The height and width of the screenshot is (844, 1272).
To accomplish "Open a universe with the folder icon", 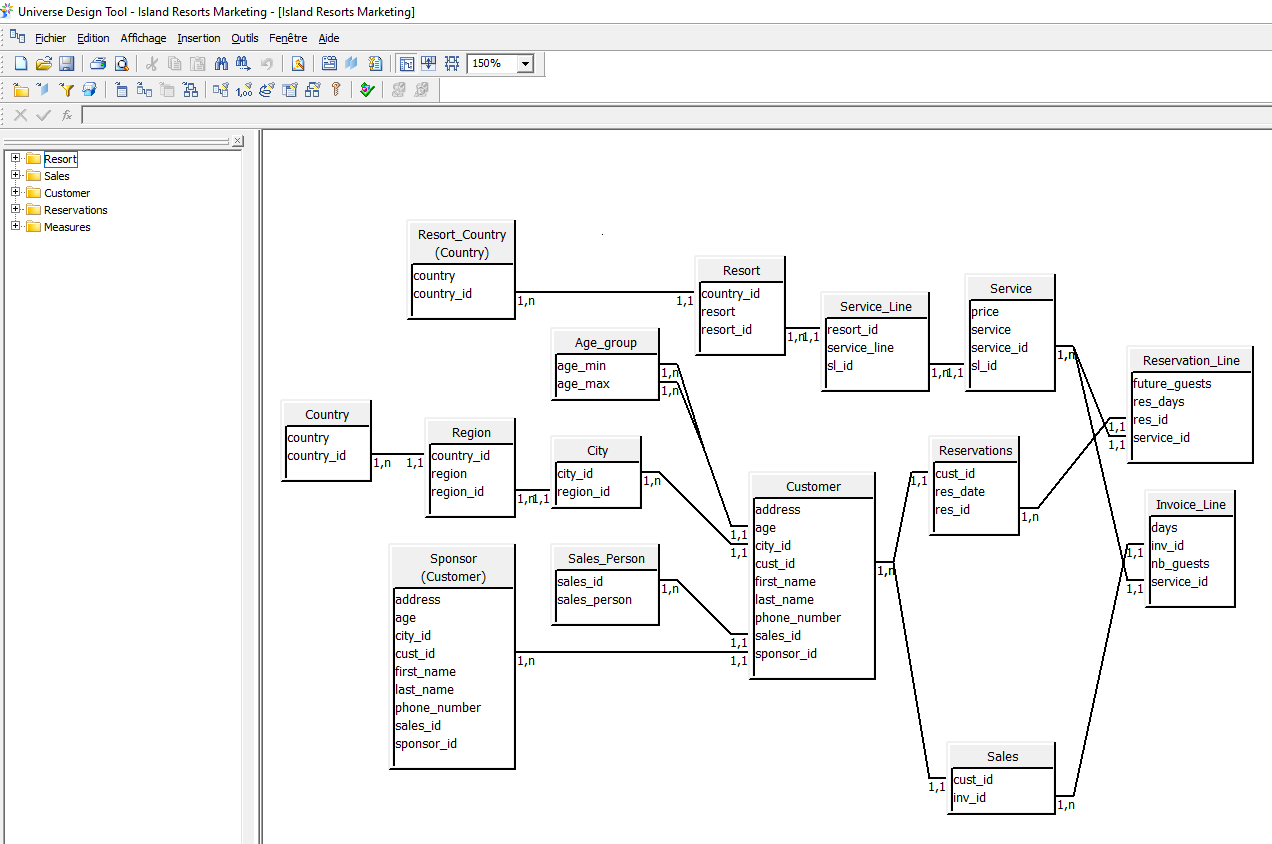I will click(43, 64).
